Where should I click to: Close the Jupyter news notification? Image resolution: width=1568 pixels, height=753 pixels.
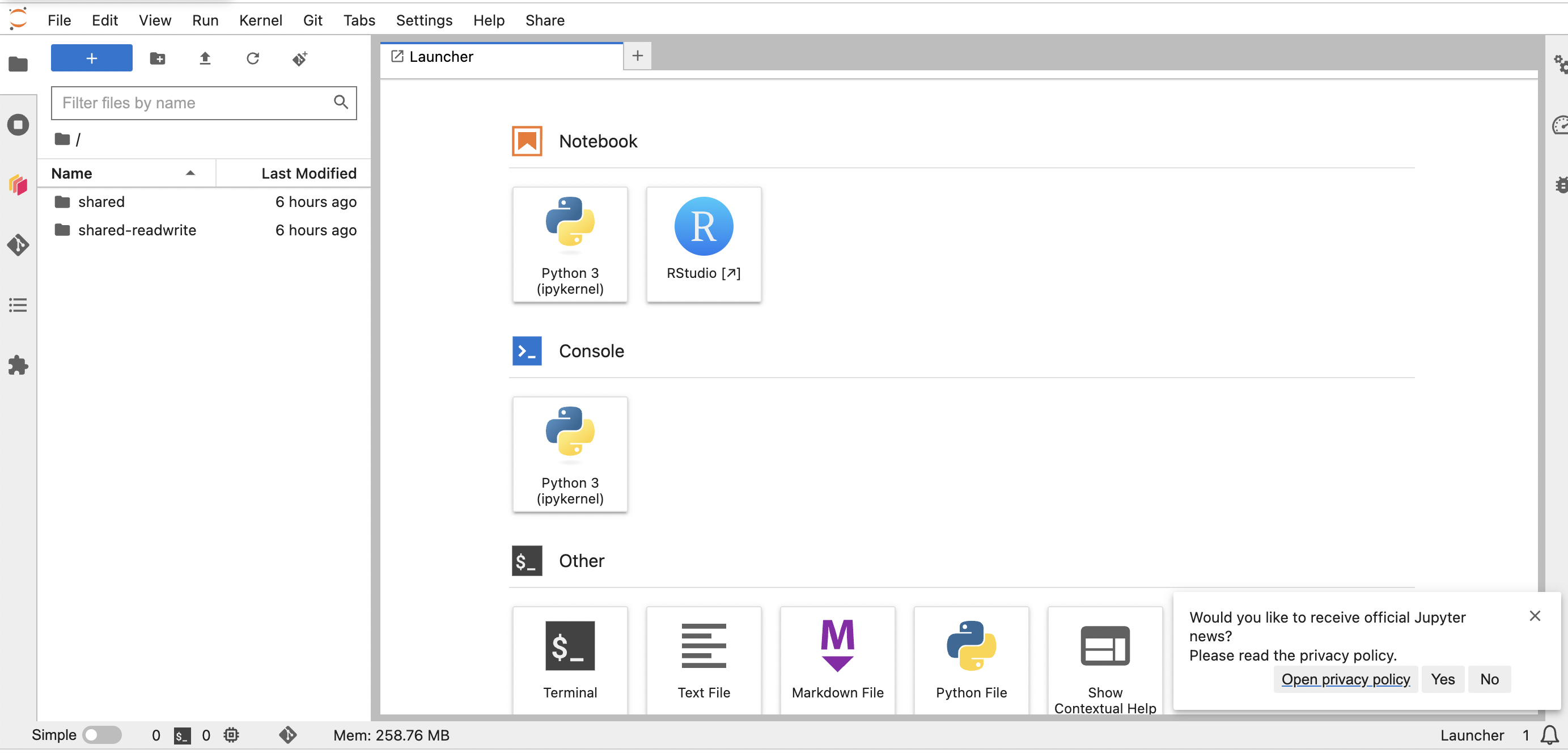tap(1535, 616)
